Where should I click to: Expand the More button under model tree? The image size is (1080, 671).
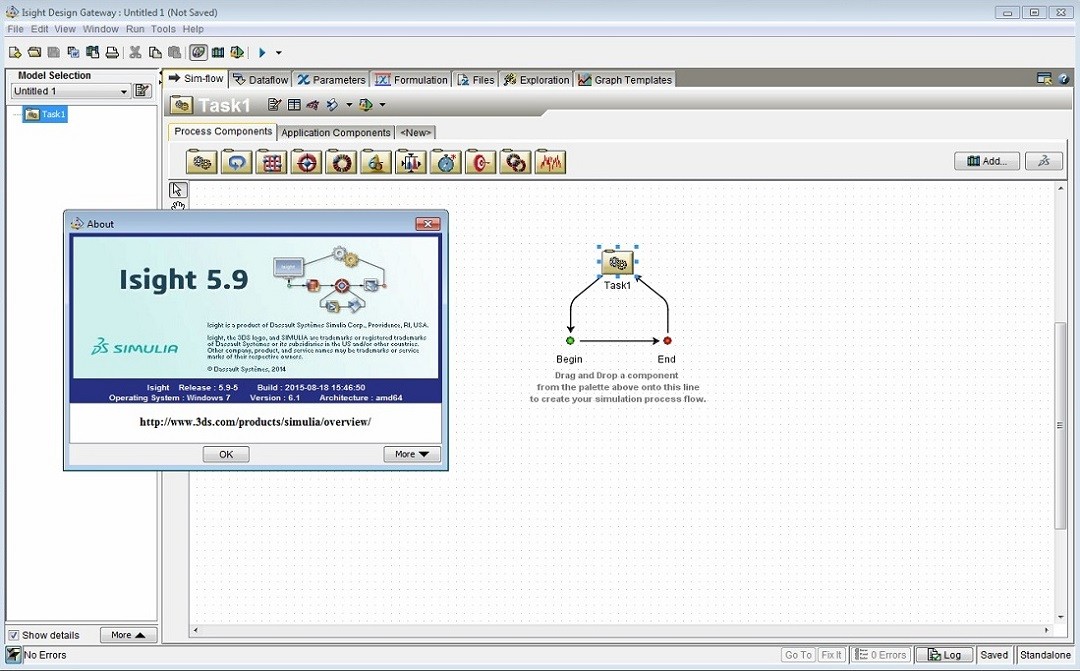coord(128,635)
